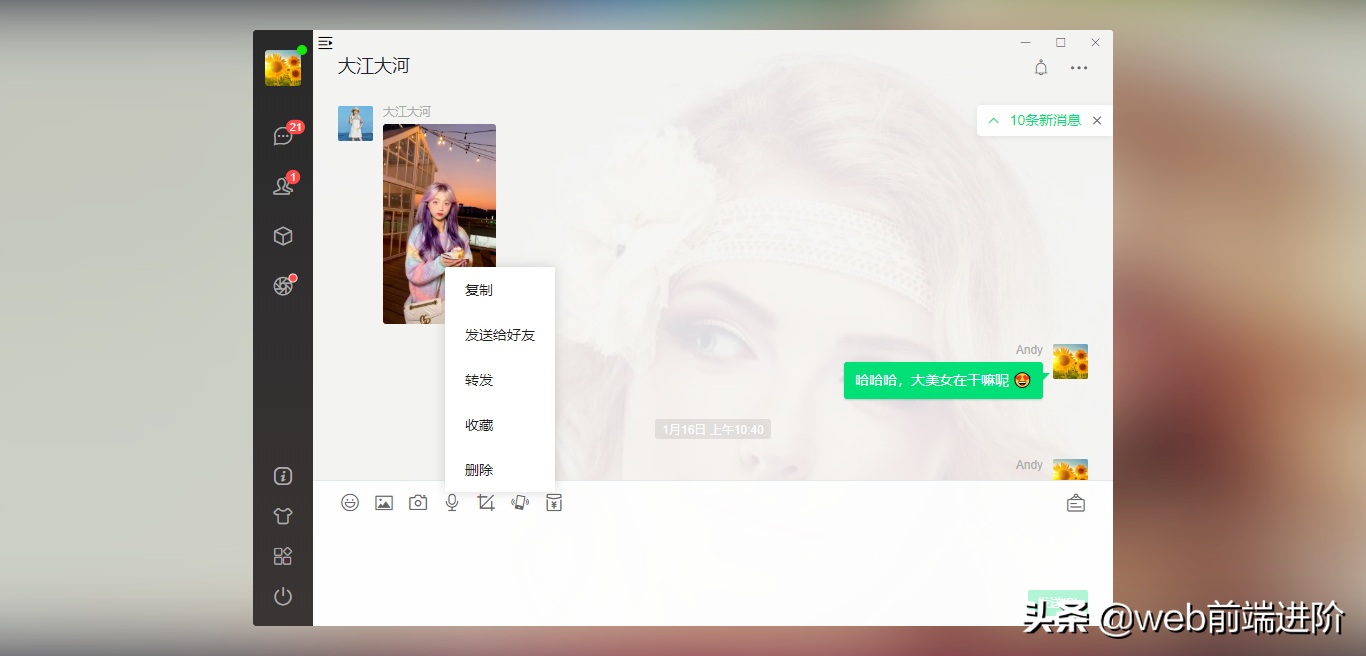Click the power logout icon
Viewport: 1366px width, 656px height.
click(x=283, y=596)
